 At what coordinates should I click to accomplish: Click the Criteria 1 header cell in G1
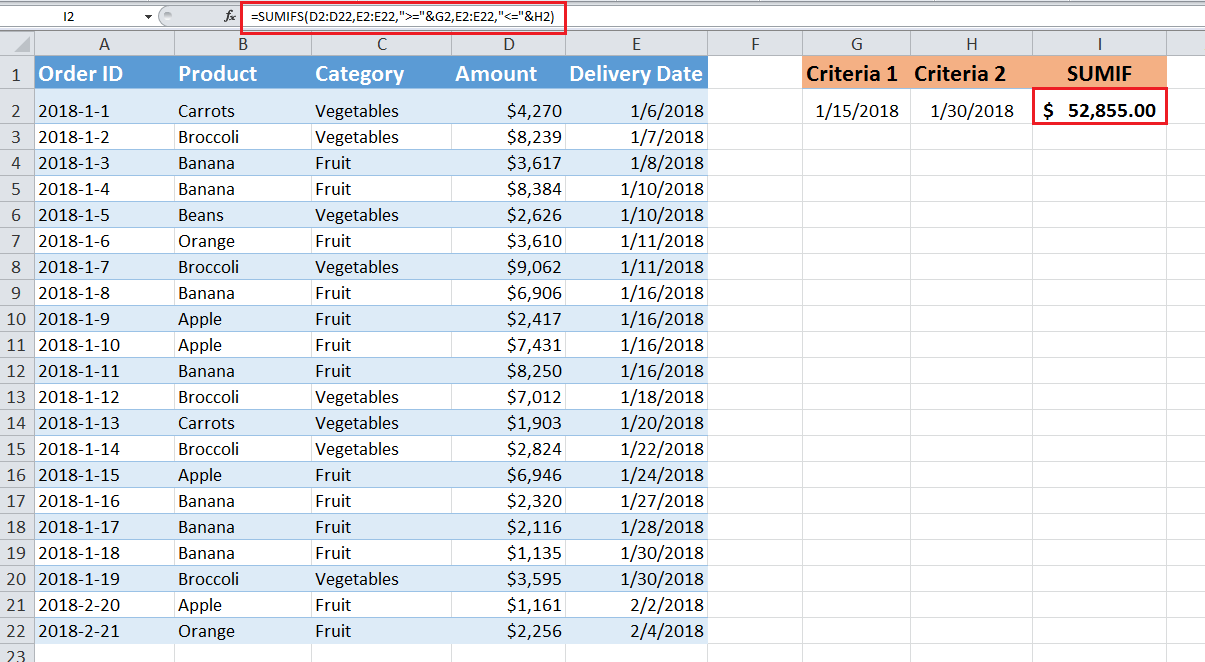tap(856, 73)
